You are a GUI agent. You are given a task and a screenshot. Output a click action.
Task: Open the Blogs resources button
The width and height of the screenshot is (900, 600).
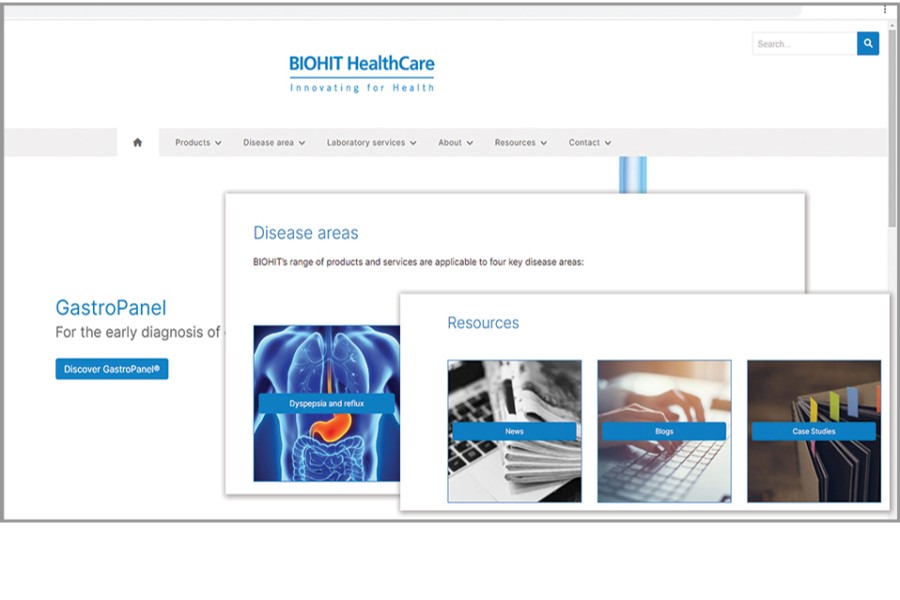pos(664,431)
